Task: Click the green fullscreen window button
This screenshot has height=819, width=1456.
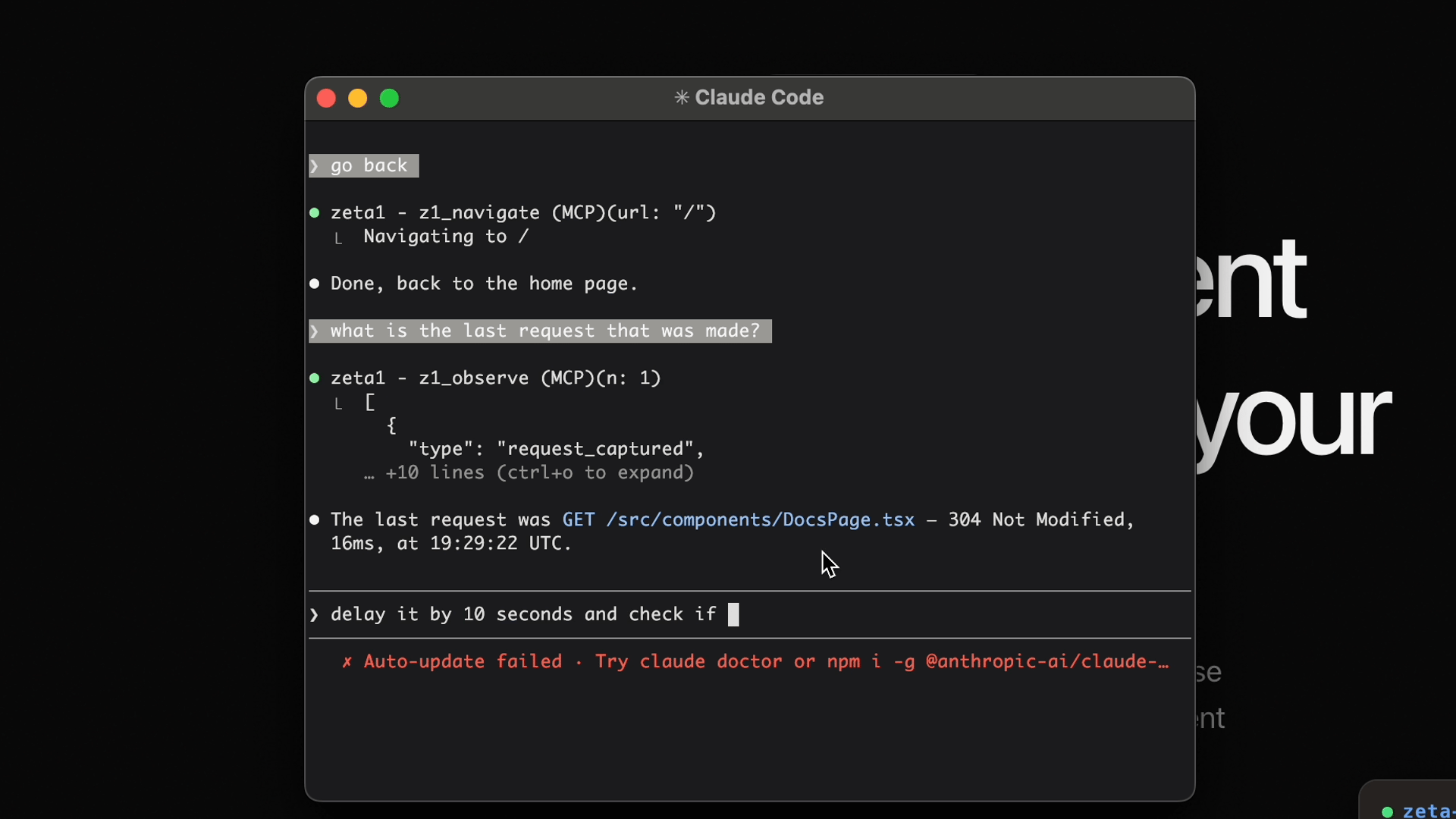Action: 390,99
